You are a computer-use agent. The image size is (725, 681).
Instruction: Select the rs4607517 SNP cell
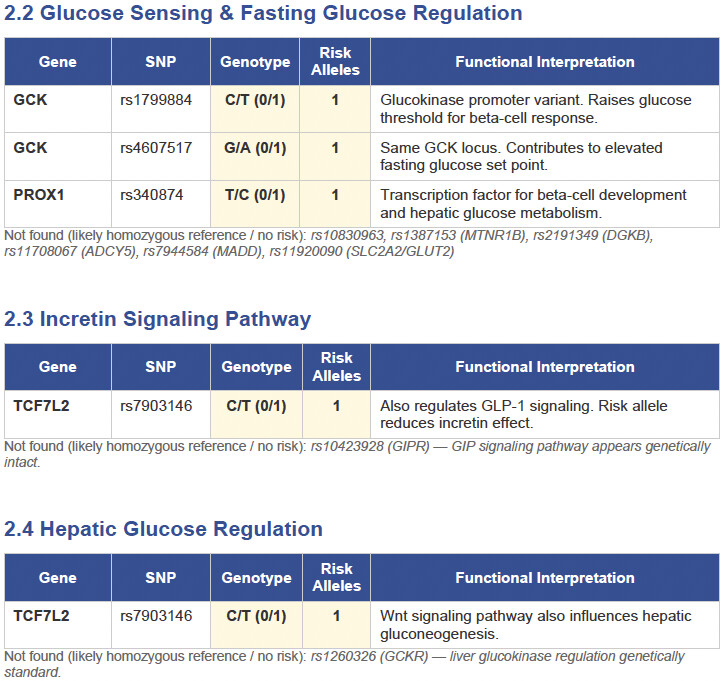click(x=157, y=148)
